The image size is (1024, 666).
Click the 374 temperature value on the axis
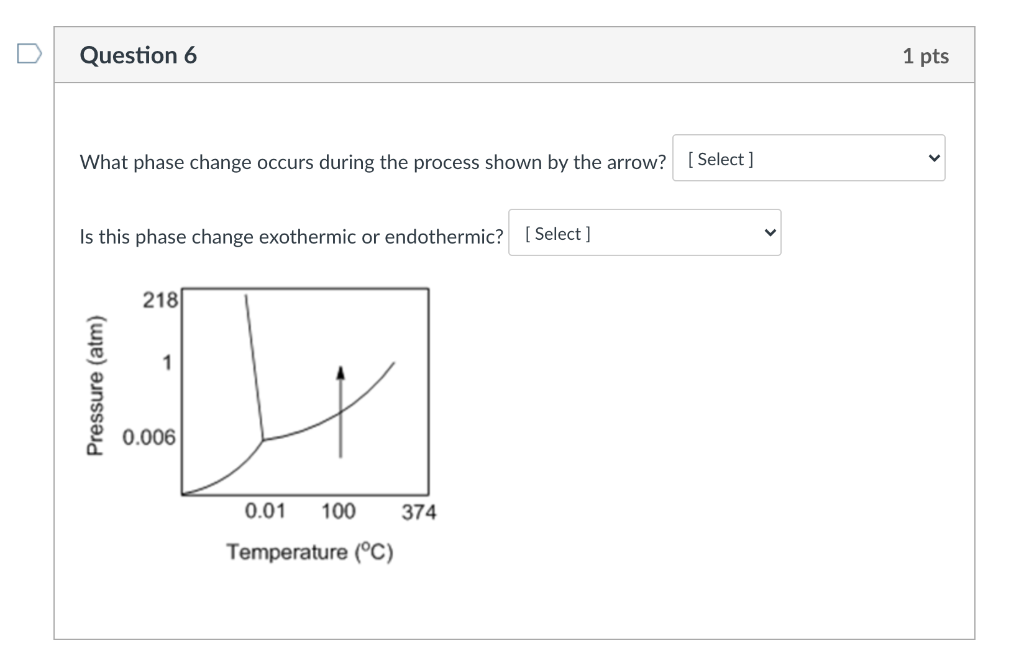coord(421,512)
